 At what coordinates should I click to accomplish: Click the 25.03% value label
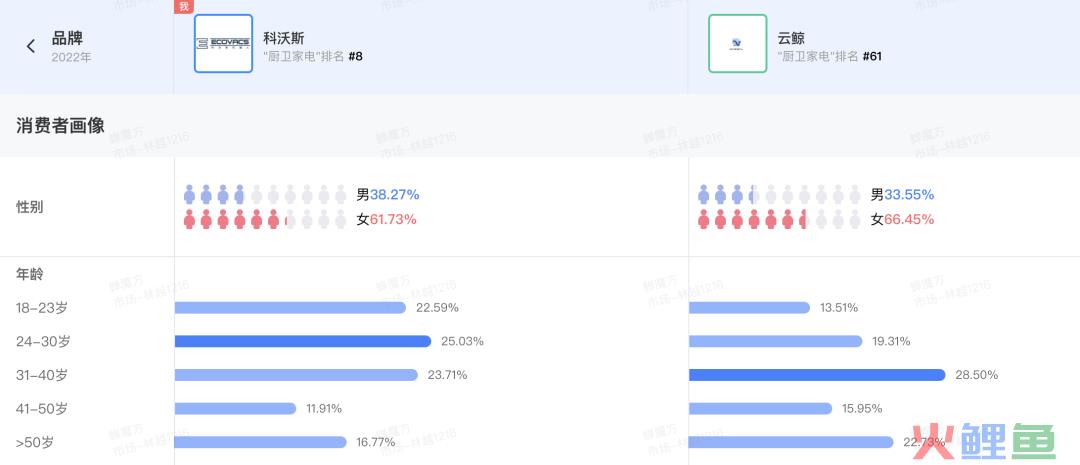click(x=462, y=342)
